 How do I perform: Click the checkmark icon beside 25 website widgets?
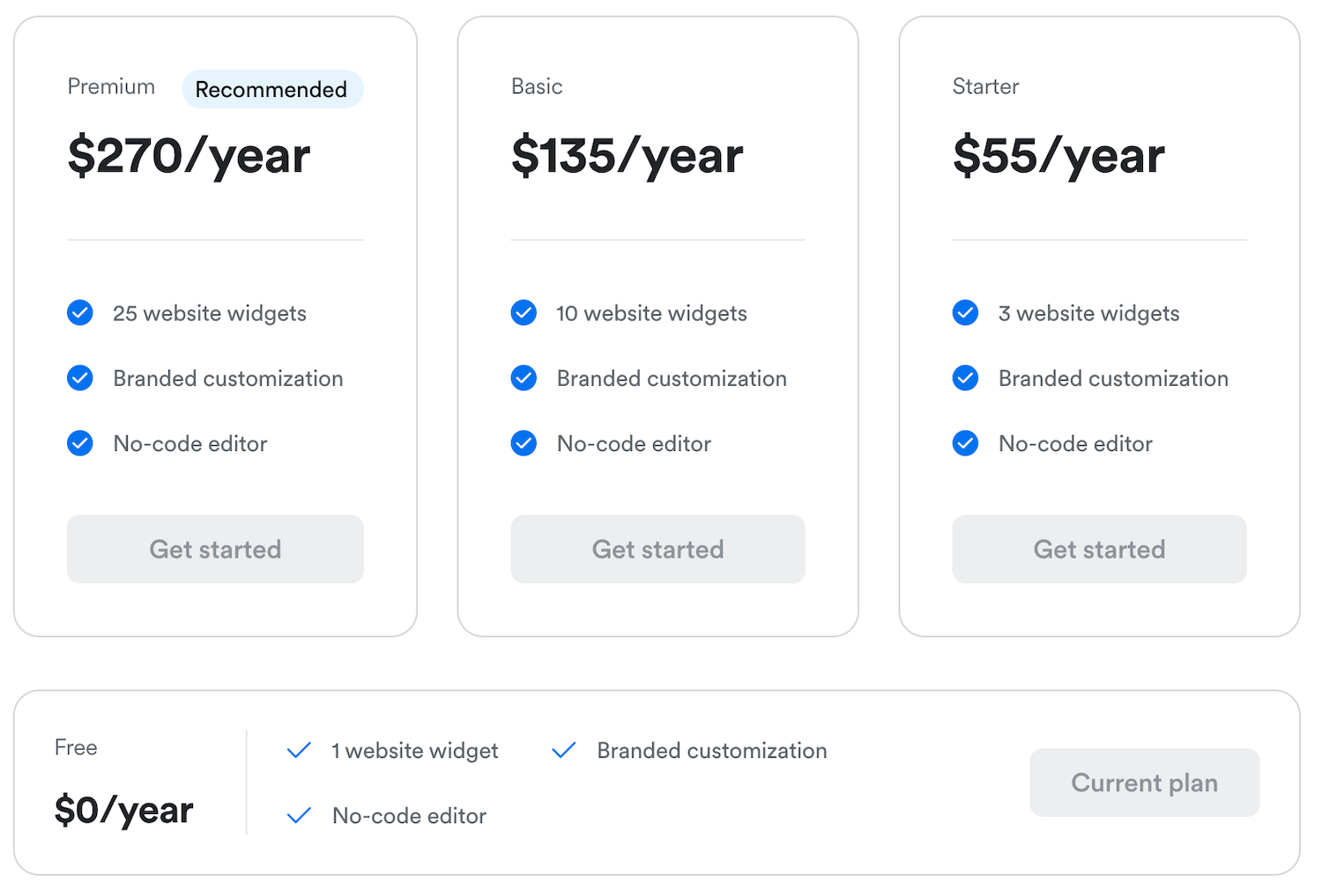(79, 313)
